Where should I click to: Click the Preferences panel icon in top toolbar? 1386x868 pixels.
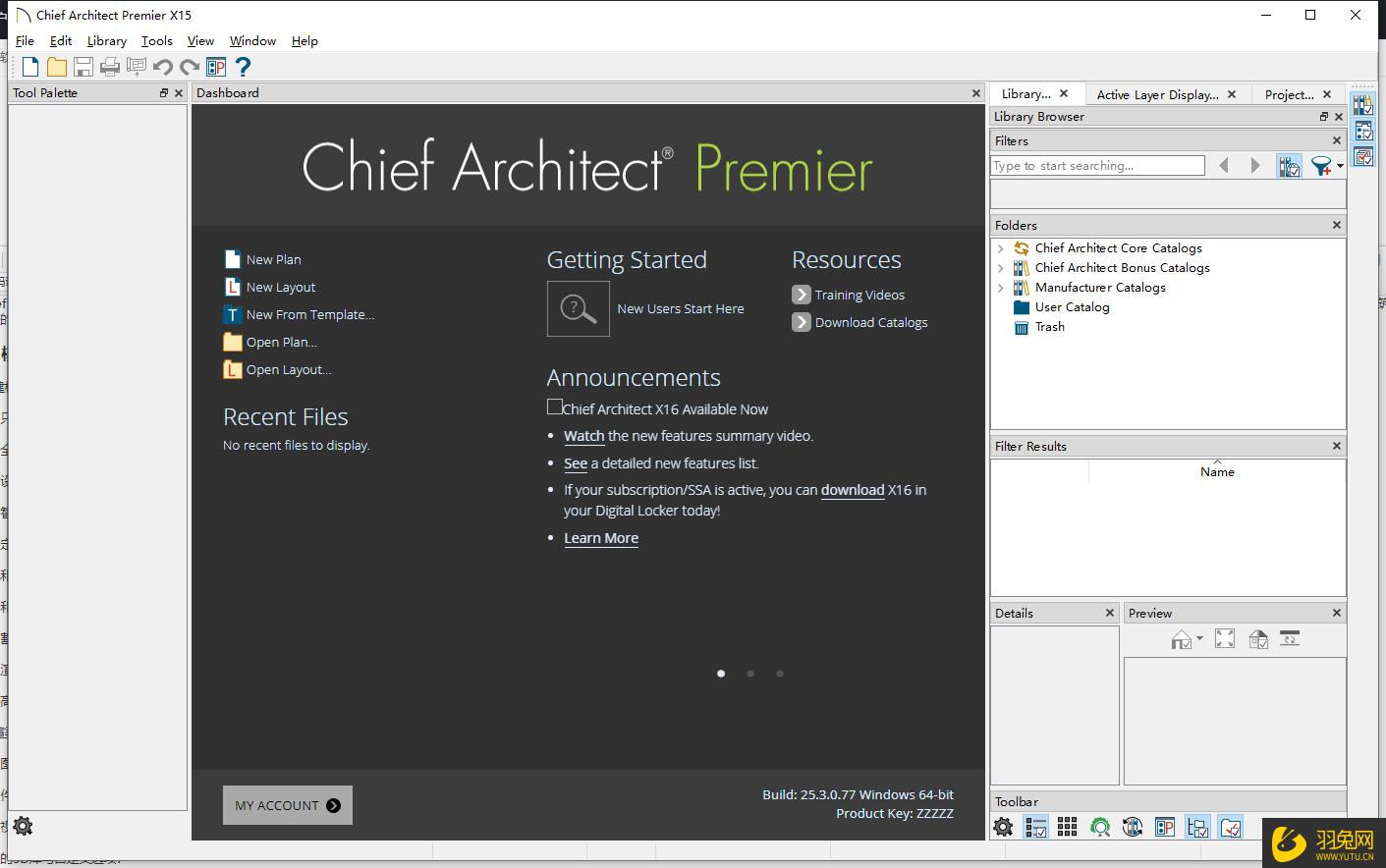[216, 67]
